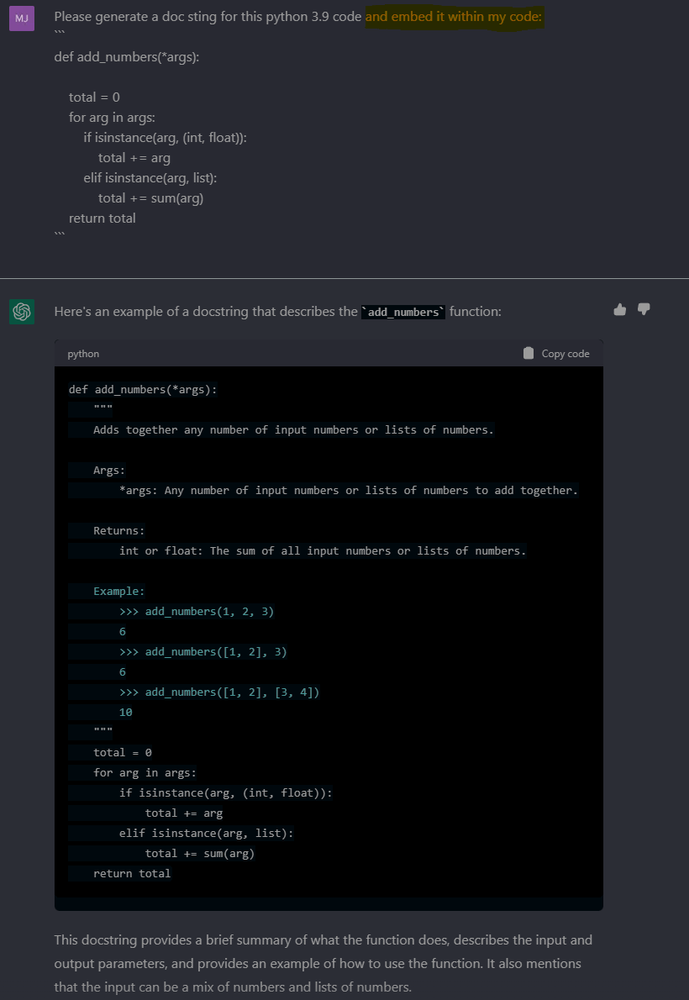Click the 'This docstring provides a brief summary' paragraph

(323, 963)
